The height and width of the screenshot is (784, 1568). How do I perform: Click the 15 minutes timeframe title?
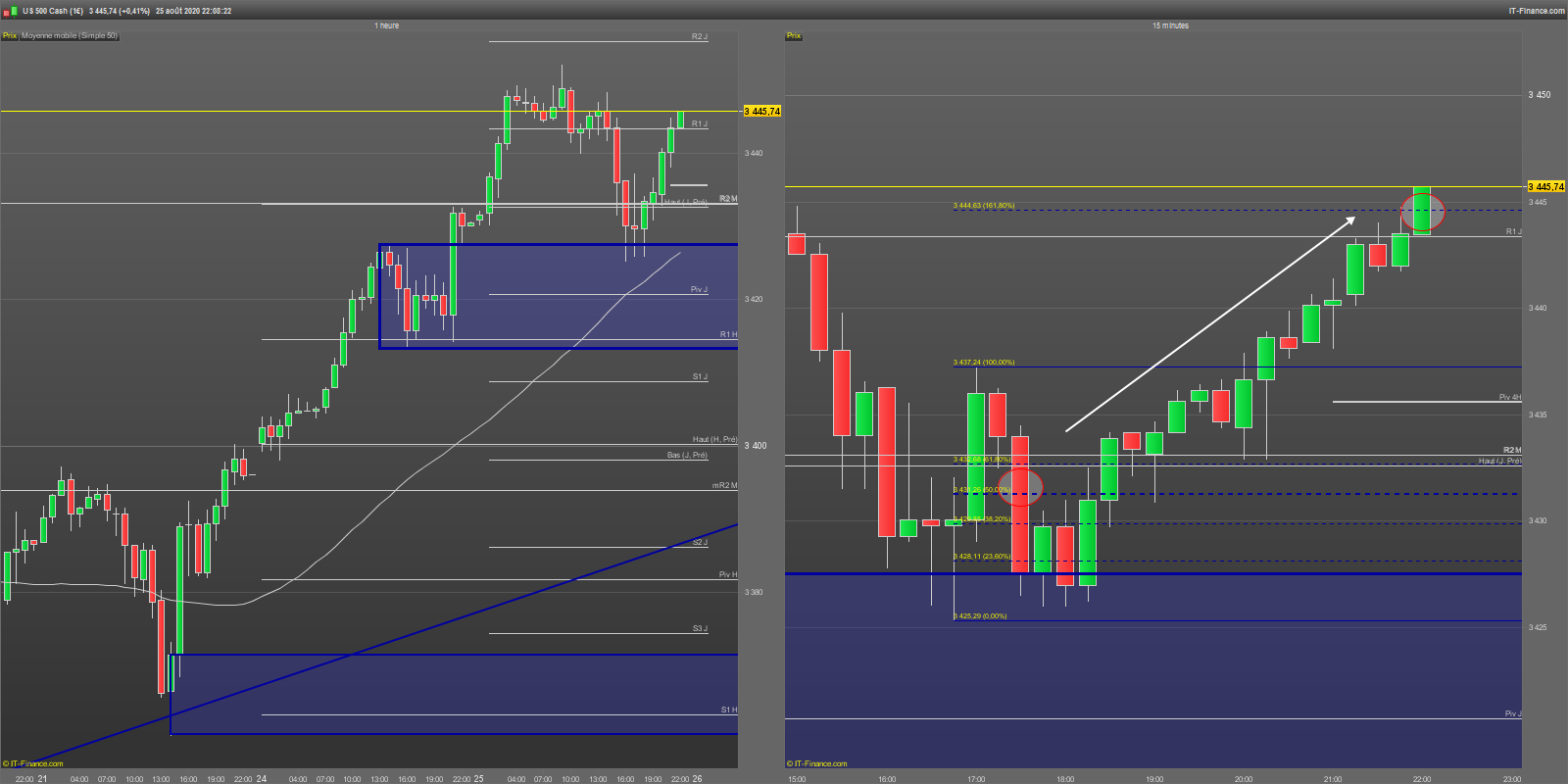(x=1170, y=25)
